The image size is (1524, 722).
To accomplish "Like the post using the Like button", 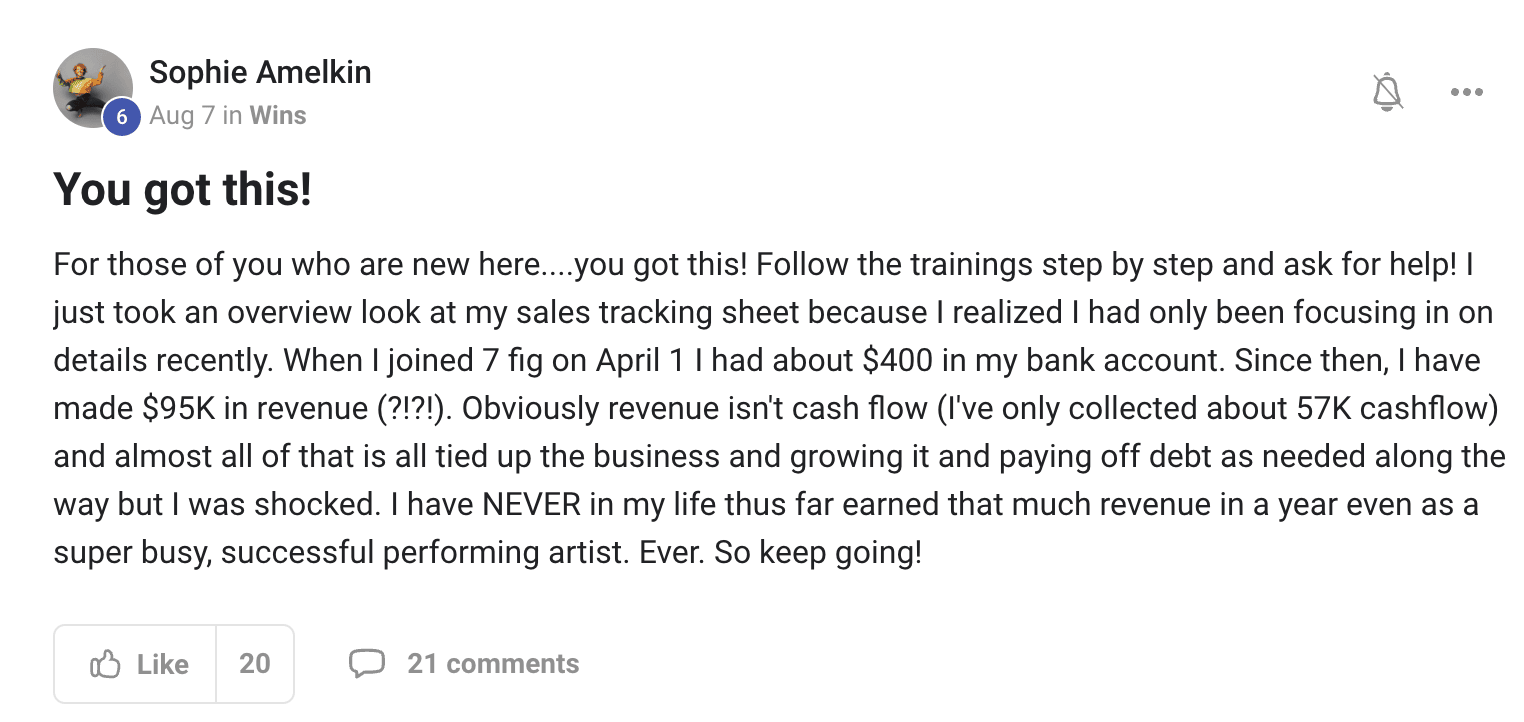I will click(135, 664).
